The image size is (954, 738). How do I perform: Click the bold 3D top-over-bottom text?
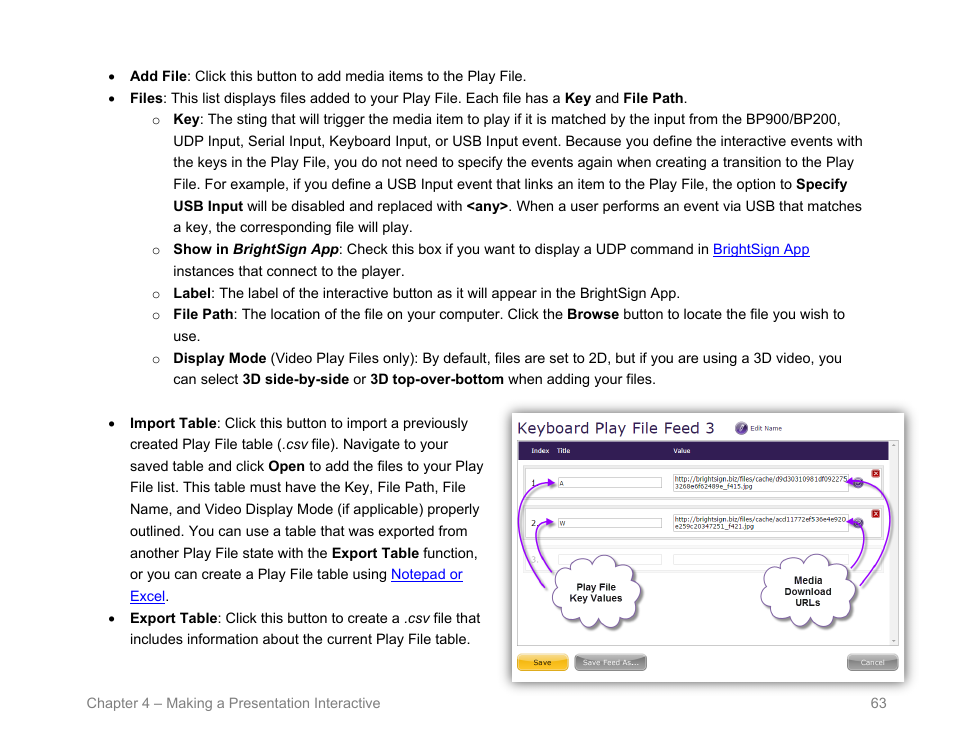[x=437, y=380]
